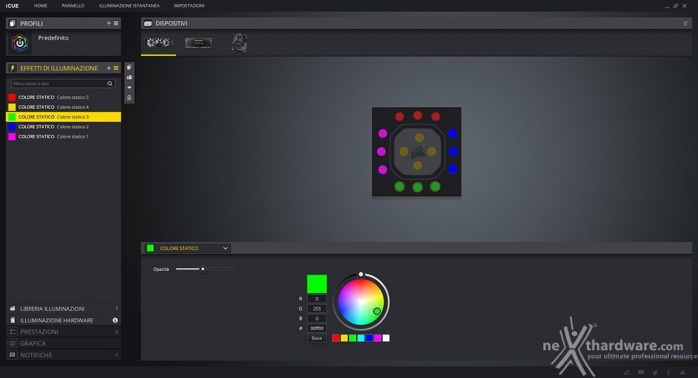
Task: Select the highlighted Colore statico 3 effect
Action: point(63,117)
